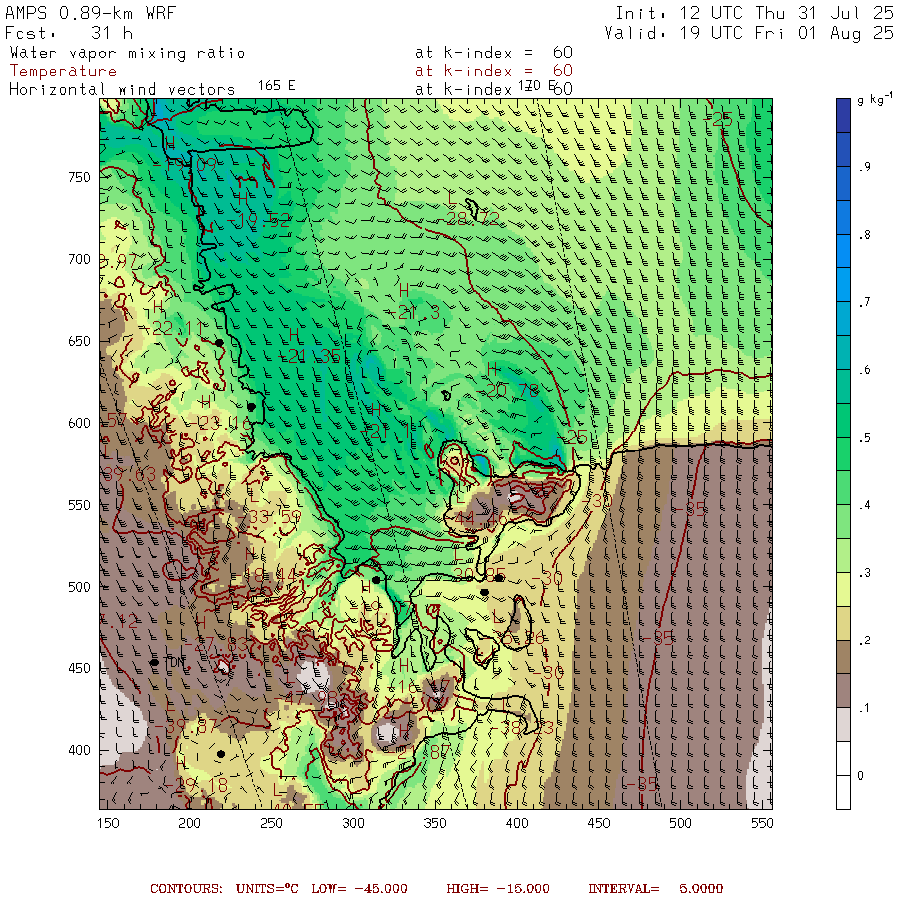The image size is (900, 900).
Task: Click the 'g kg-1' colorbar units label
Action: [x=874, y=99]
